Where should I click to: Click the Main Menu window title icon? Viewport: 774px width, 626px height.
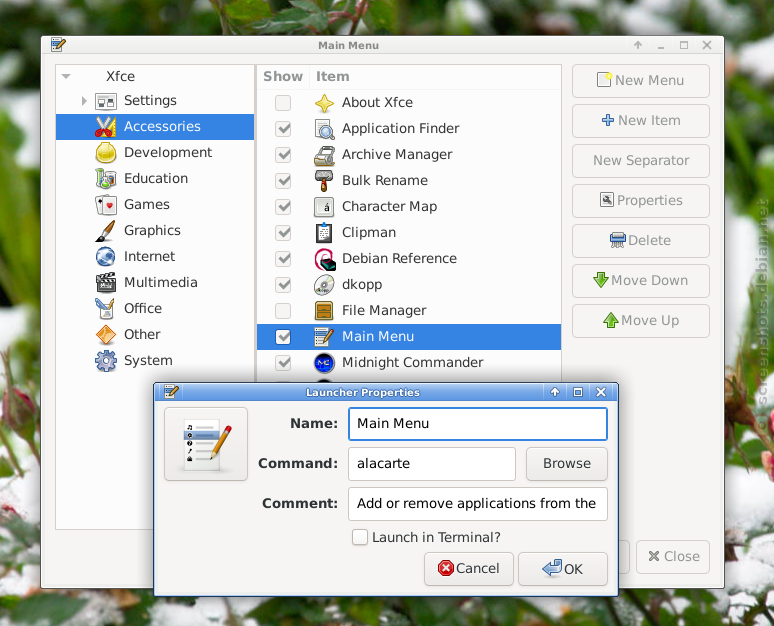tap(58, 45)
